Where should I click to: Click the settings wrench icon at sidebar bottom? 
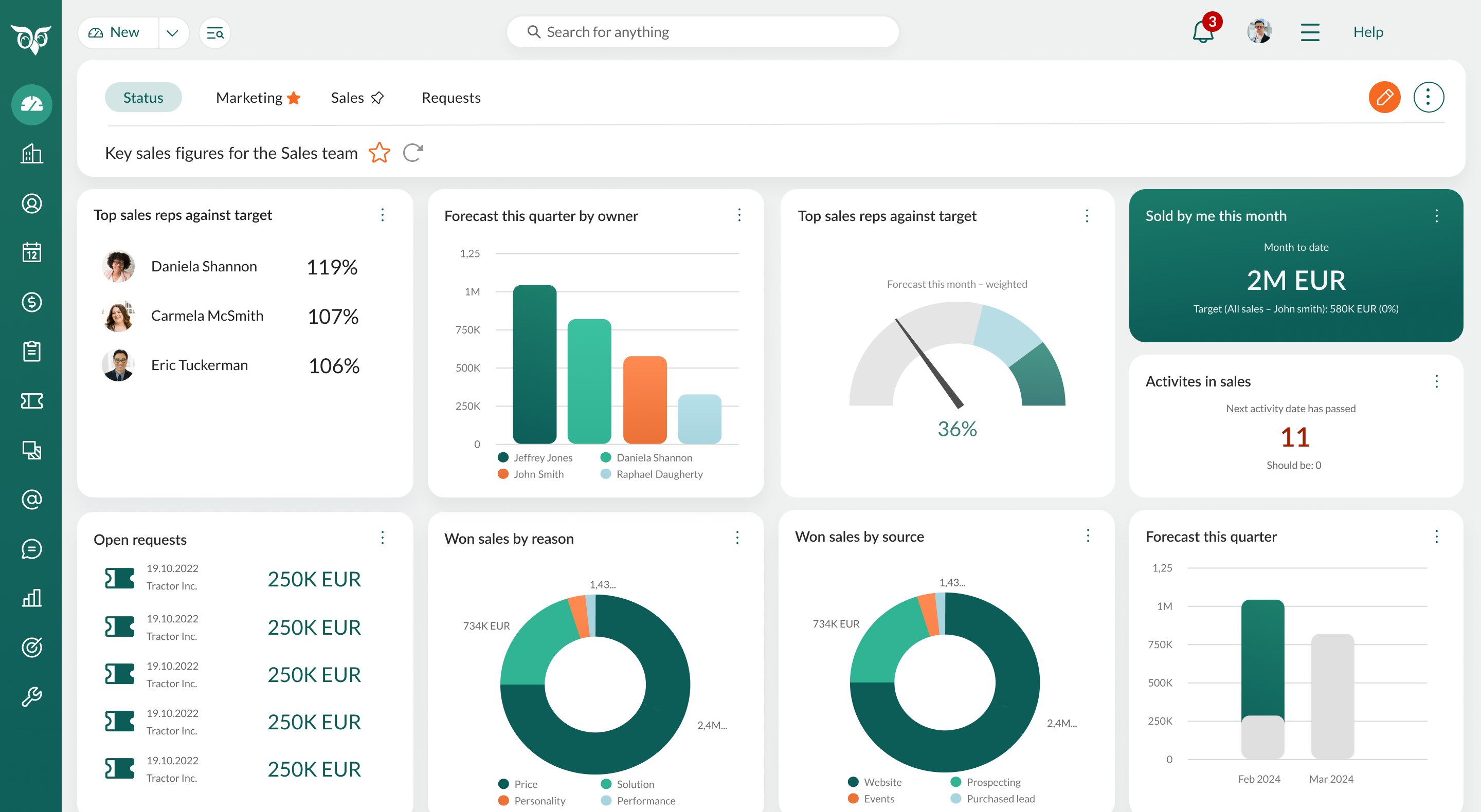point(31,697)
